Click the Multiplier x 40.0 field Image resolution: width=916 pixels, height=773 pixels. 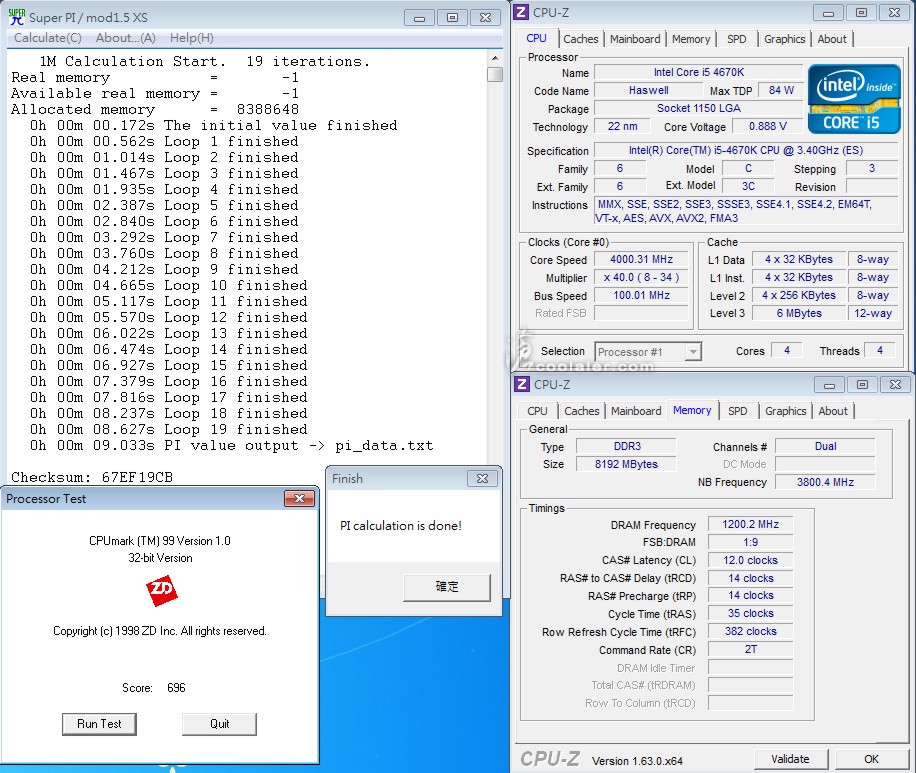641,278
